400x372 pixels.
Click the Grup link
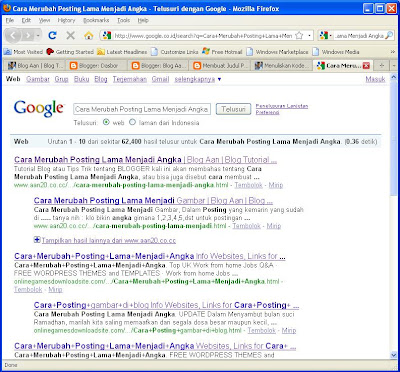coord(61,79)
